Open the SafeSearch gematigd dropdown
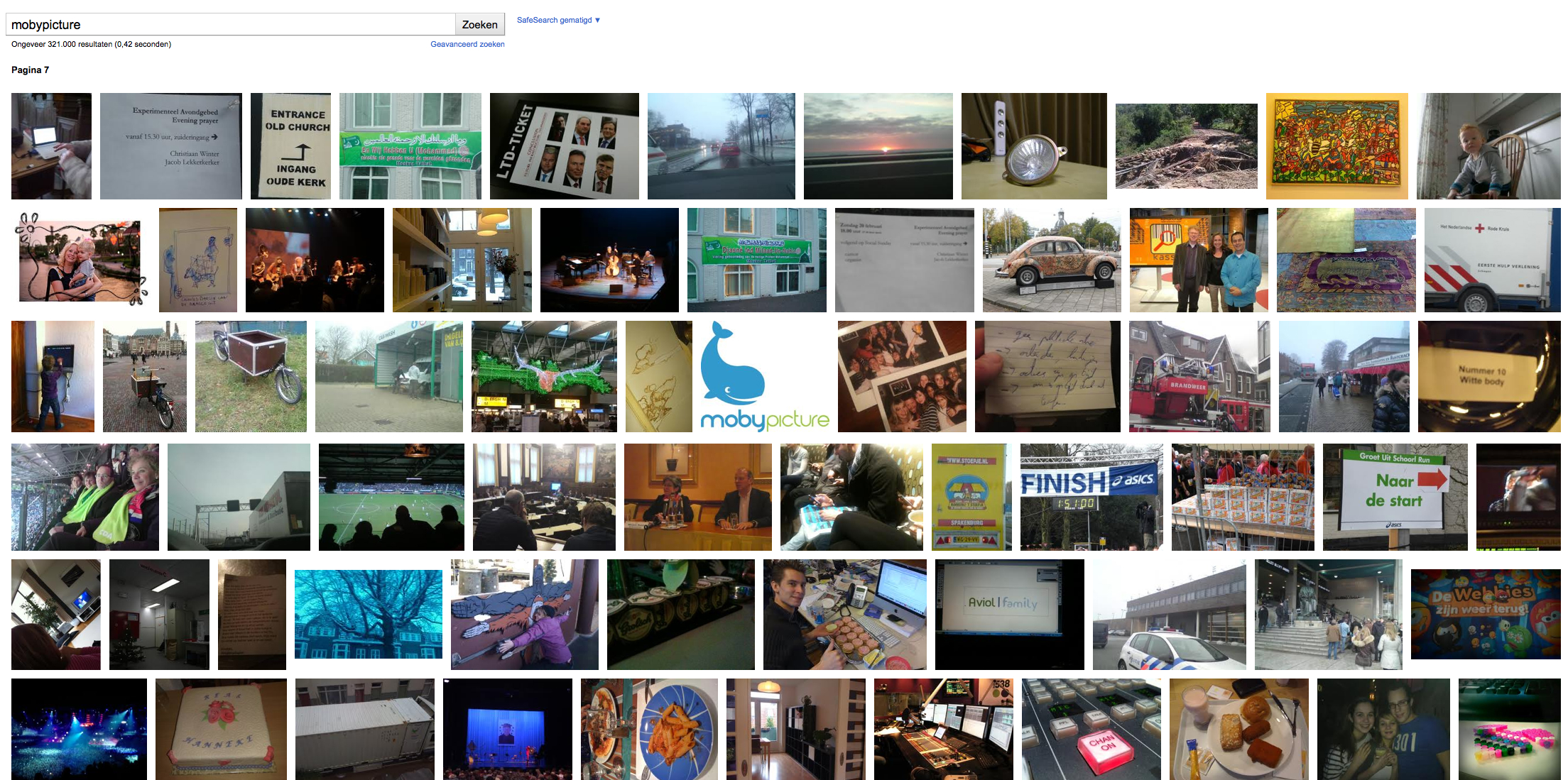Image resolution: width=1568 pixels, height=780 pixels. (x=558, y=20)
